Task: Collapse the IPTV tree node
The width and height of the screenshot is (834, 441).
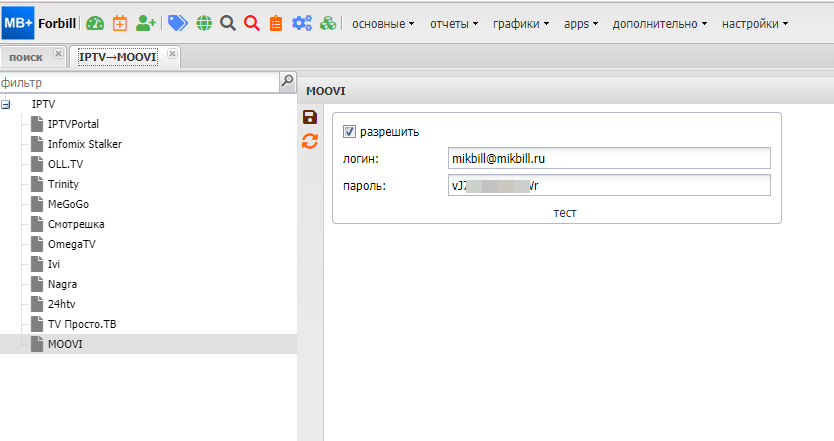Action: tap(6, 104)
